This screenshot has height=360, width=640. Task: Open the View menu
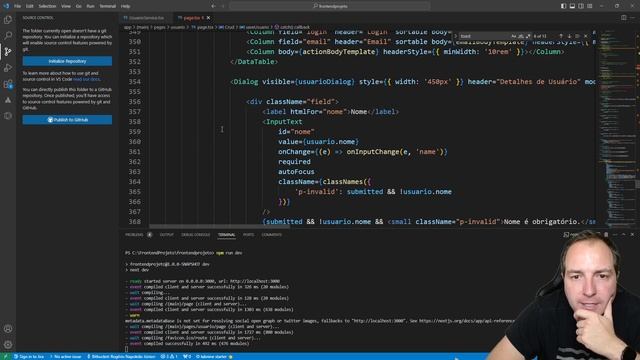click(66, 6)
